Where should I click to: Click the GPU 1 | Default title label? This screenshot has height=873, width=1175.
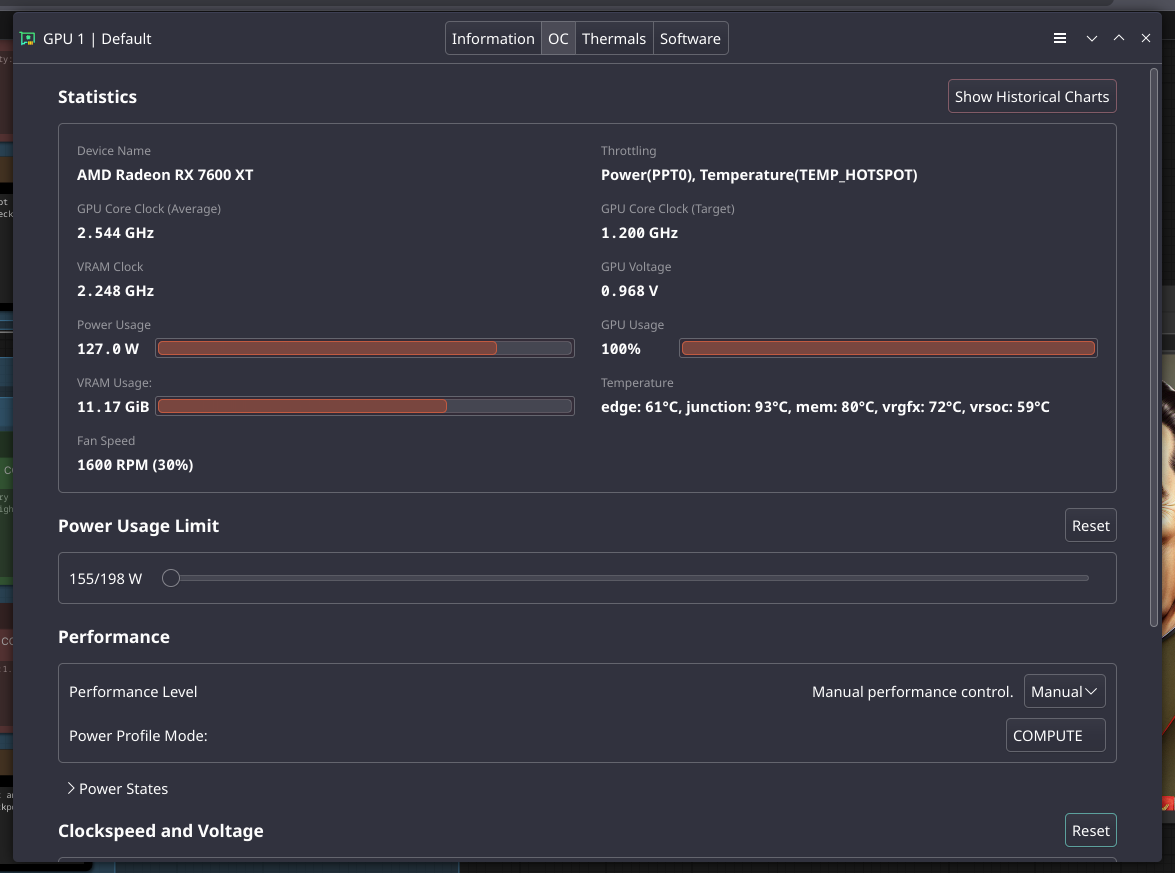[97, 39]
